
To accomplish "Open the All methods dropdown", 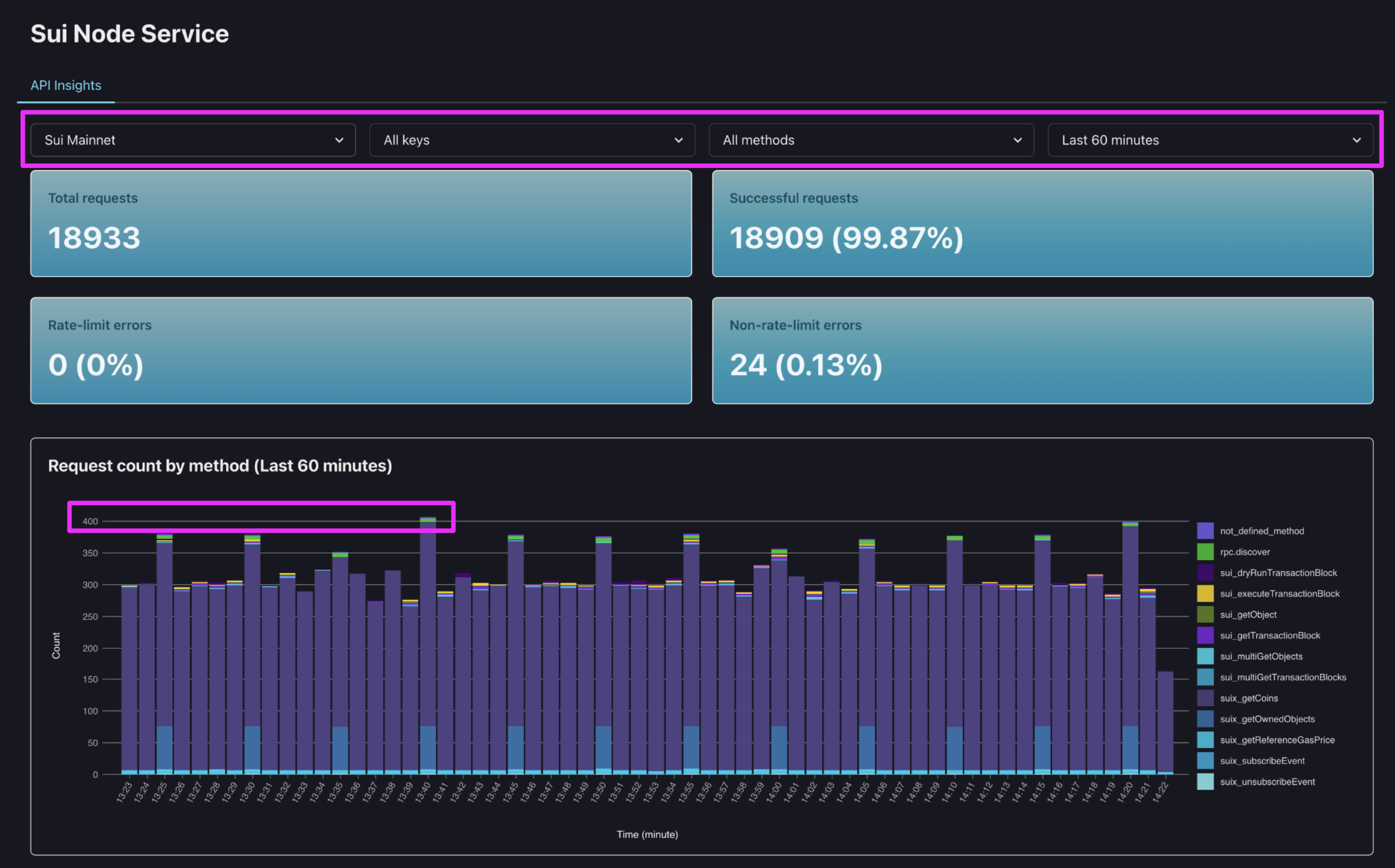I will [x=871, y=140].
